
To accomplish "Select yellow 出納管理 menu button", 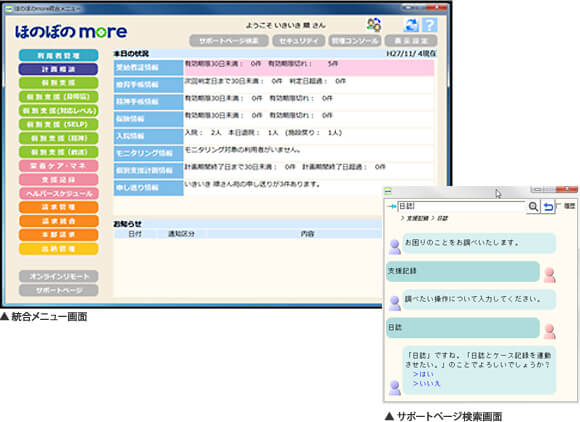I will (x=58, y=249).
